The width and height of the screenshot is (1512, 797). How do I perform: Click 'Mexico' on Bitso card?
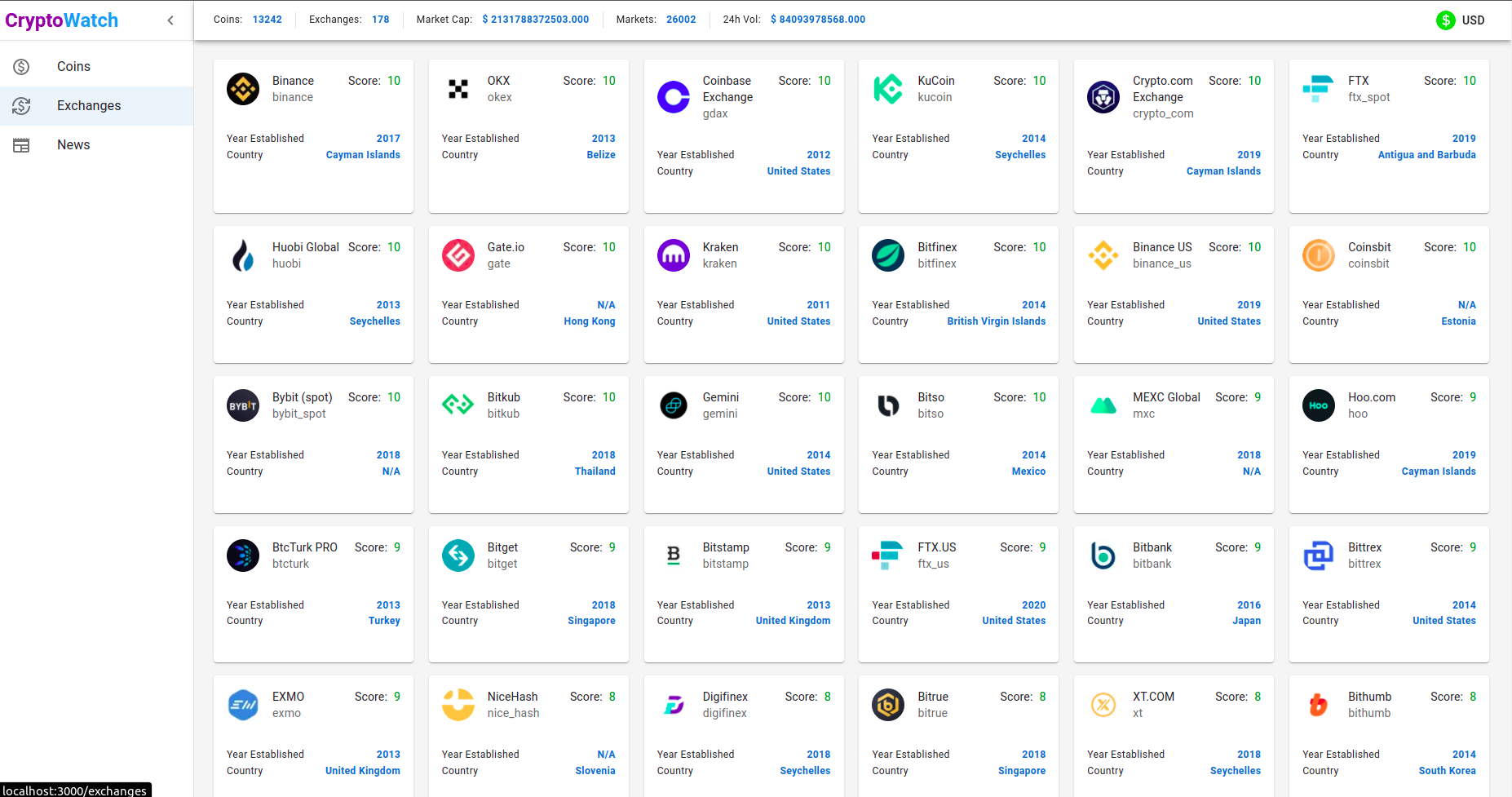point(1028,472)
